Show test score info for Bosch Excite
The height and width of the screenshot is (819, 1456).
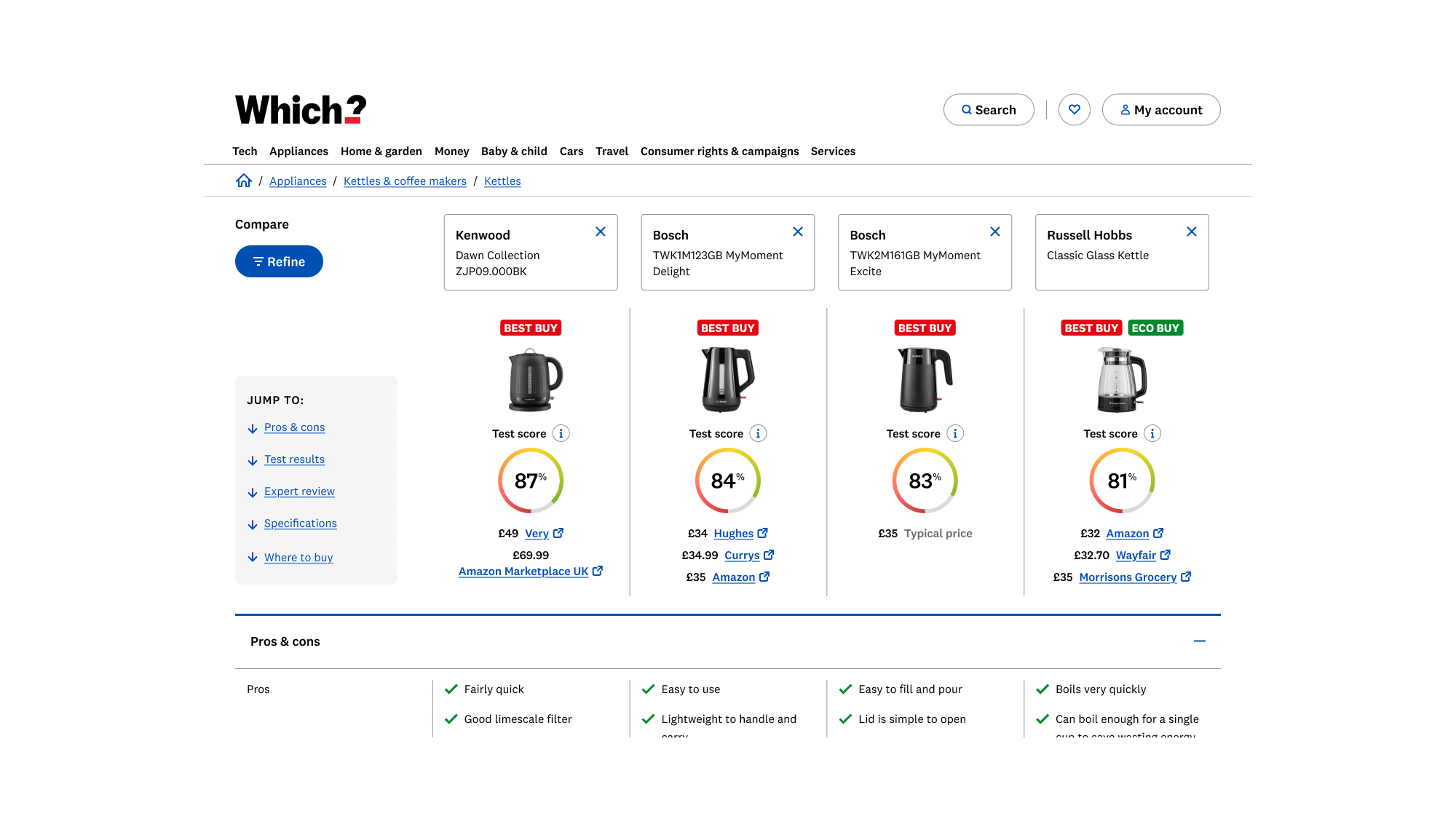[x=955, y=434]
